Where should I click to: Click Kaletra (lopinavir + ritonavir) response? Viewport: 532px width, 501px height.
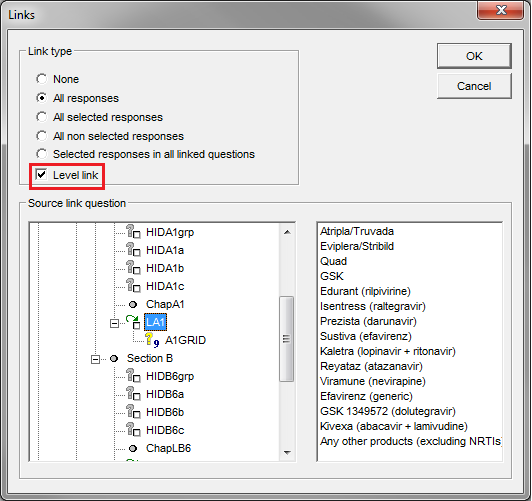388,351
